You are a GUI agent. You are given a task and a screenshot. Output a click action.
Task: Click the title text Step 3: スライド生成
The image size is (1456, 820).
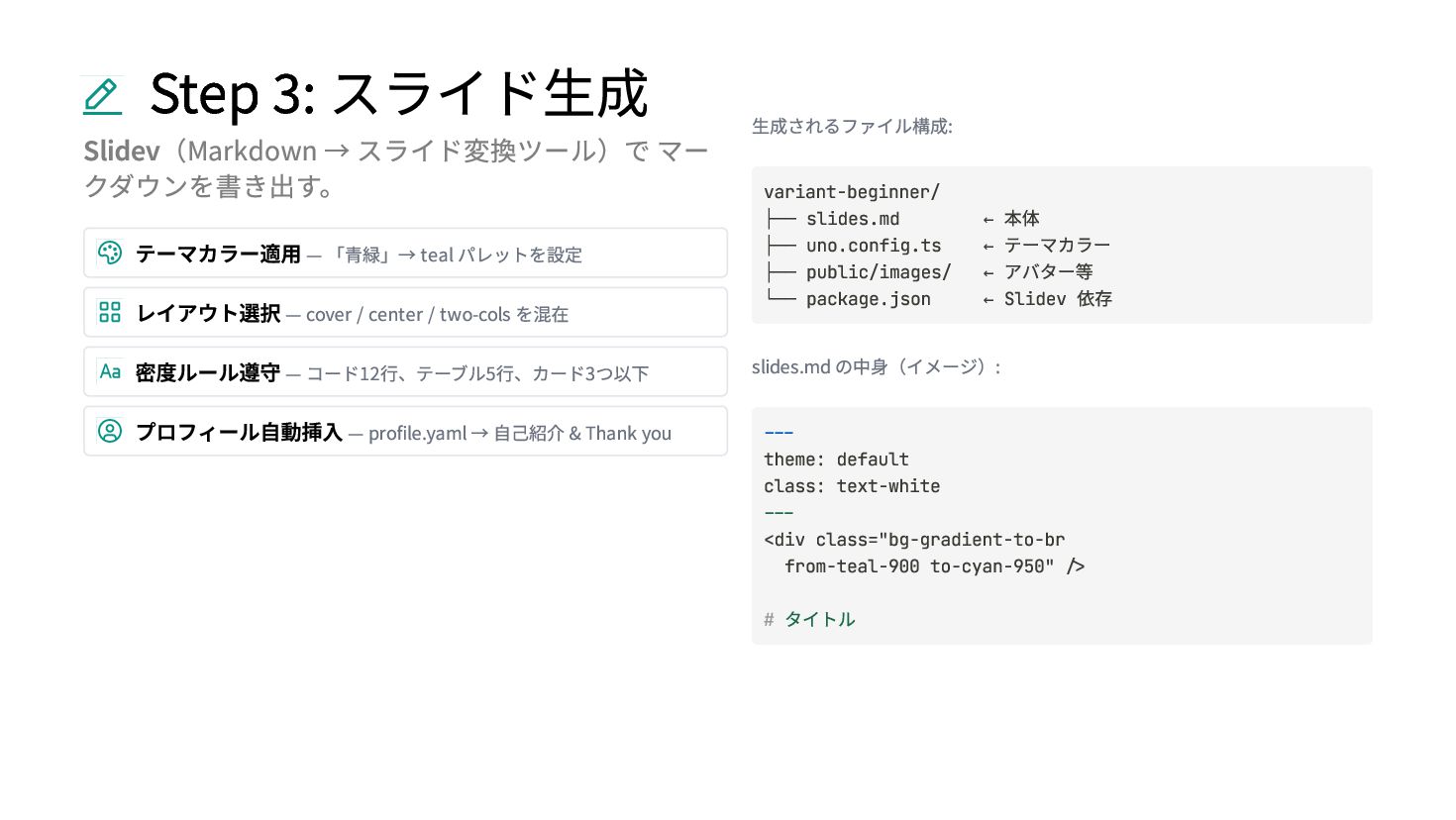click(398, 94)
